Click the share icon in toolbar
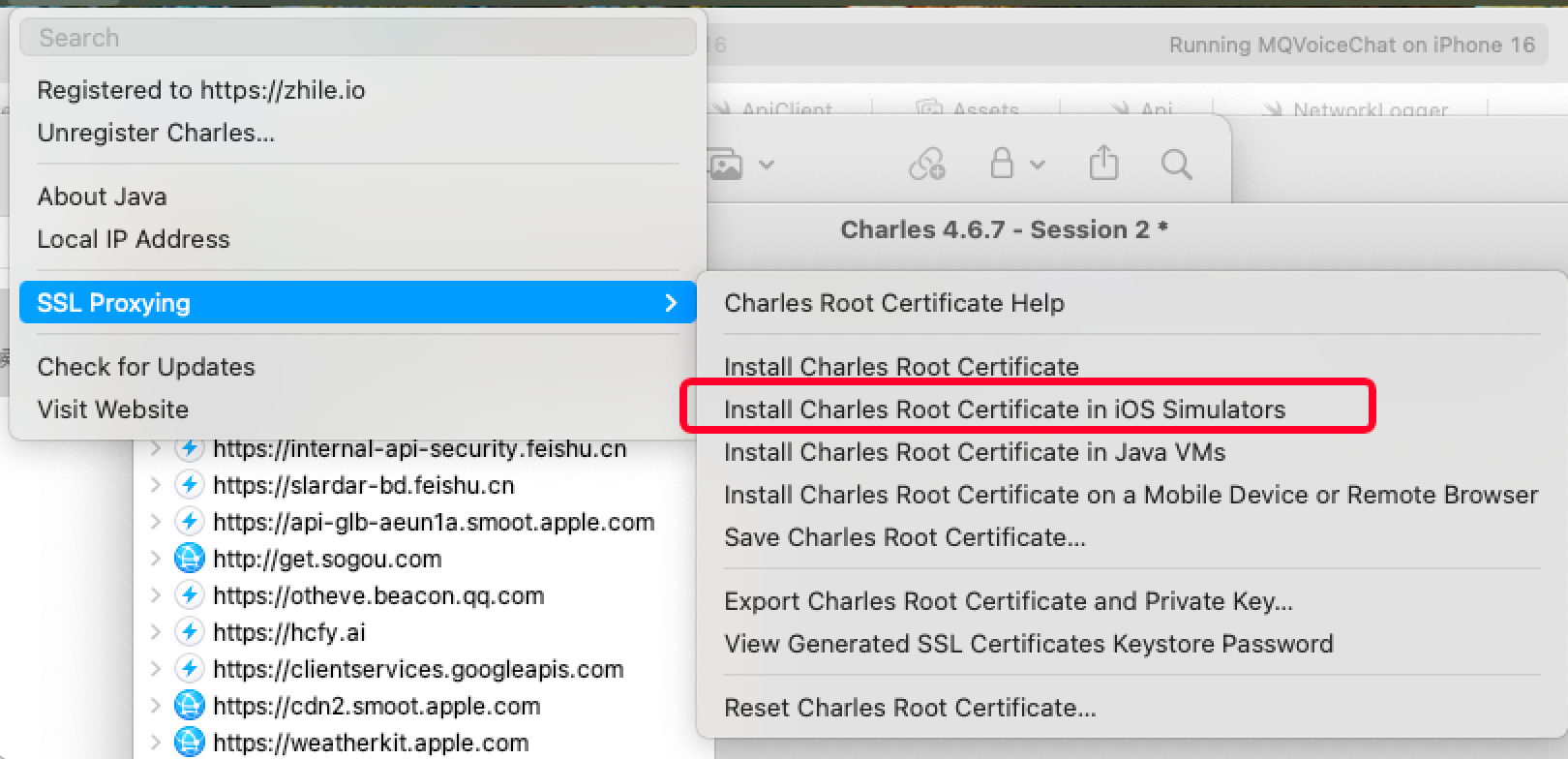 (x=1103, y=164)
